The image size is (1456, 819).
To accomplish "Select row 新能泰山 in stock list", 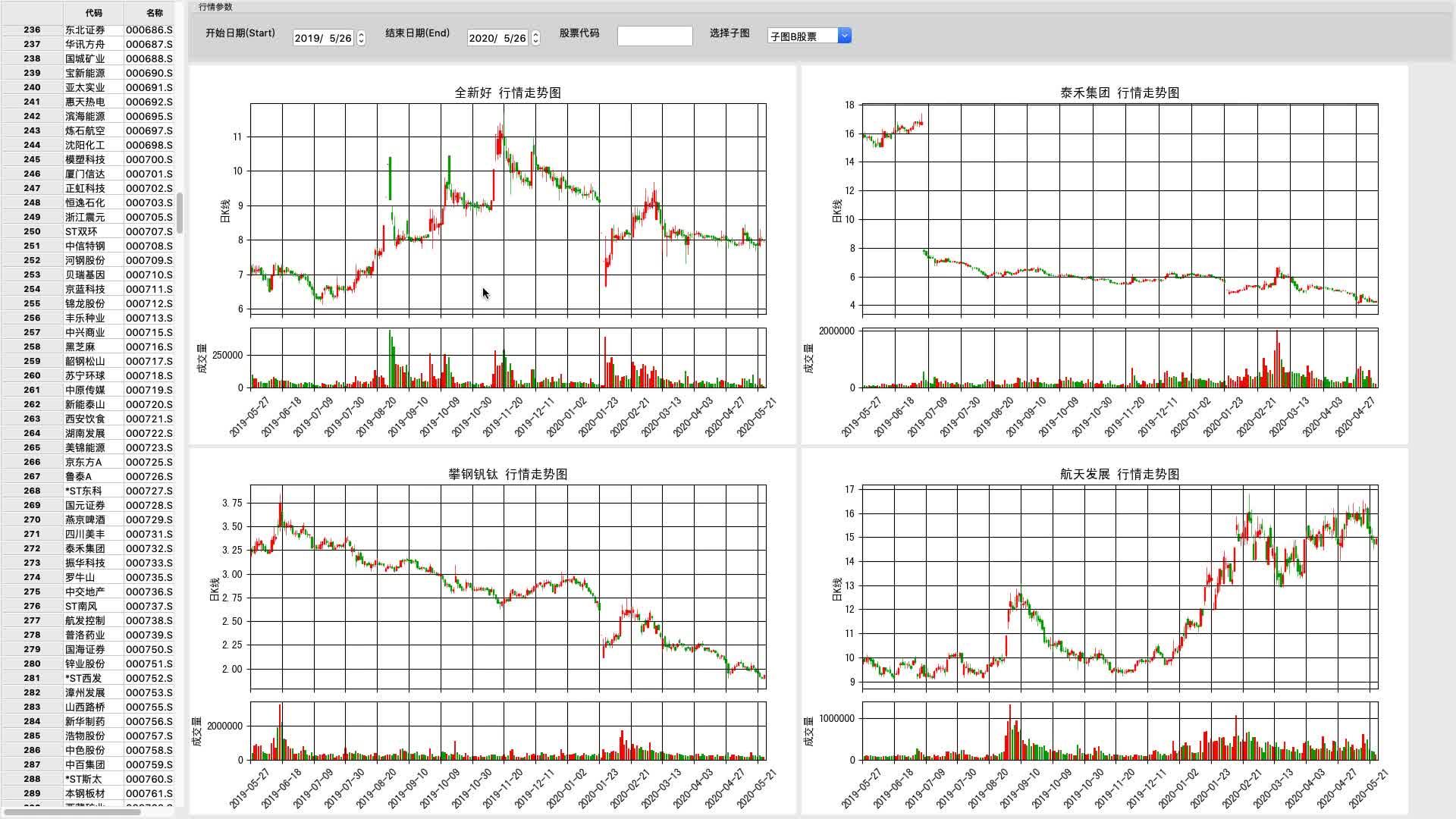I will [x=87, y=404].
